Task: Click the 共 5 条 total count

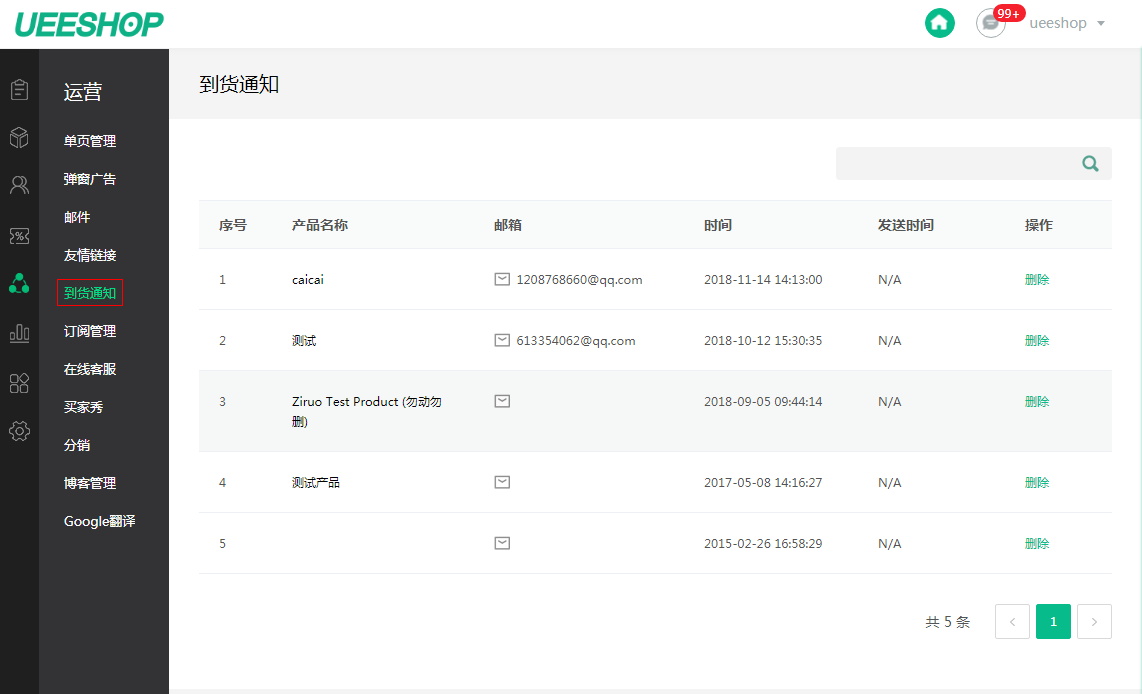Action: point(948,622)
